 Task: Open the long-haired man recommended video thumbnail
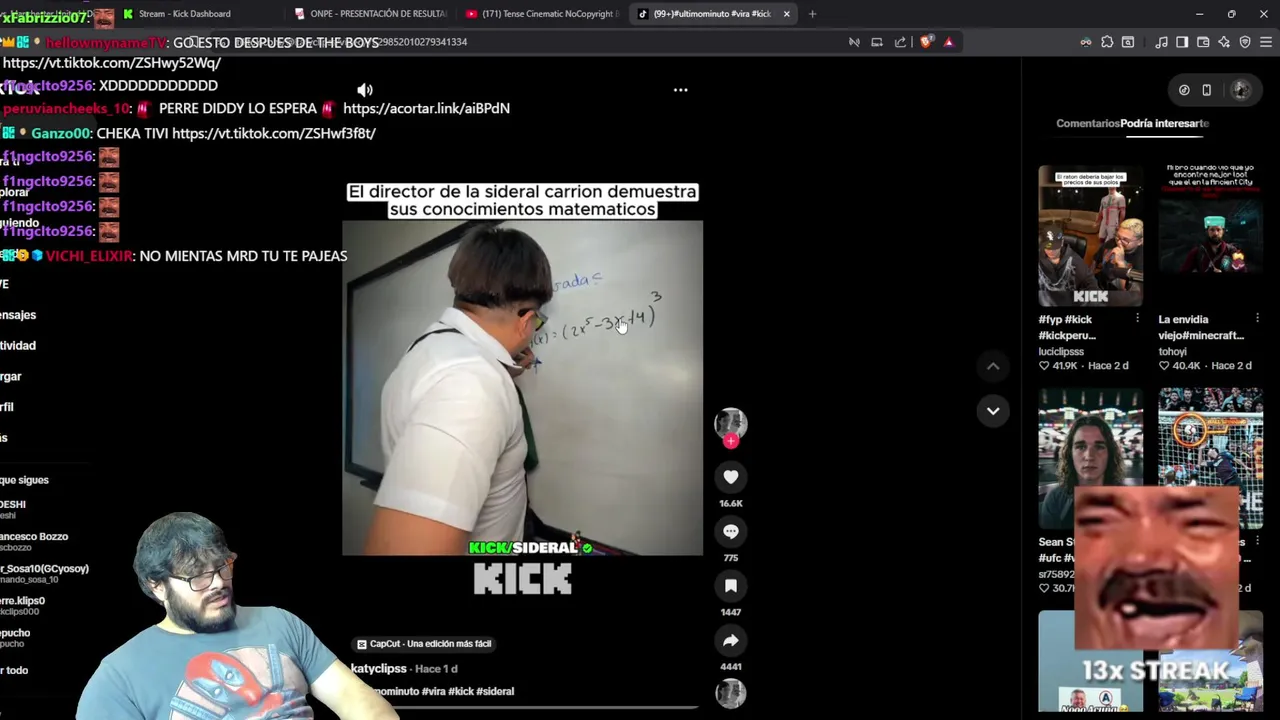tap(1090, 458)
